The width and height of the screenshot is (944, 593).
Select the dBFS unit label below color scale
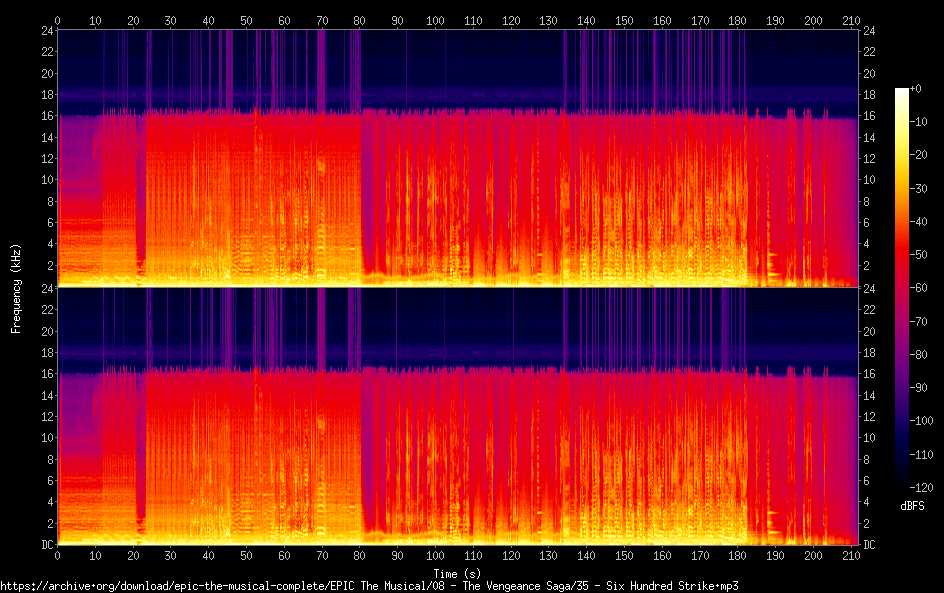coord(912,507)
